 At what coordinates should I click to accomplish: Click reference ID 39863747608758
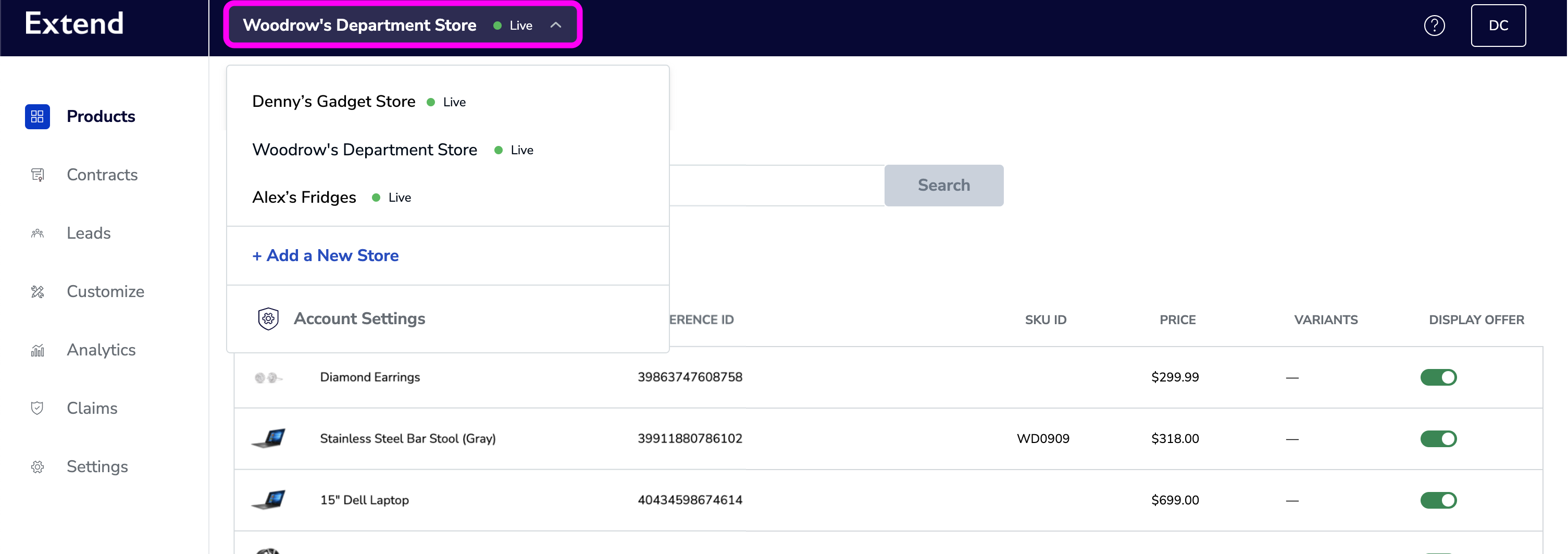click(x=690, y=377)
